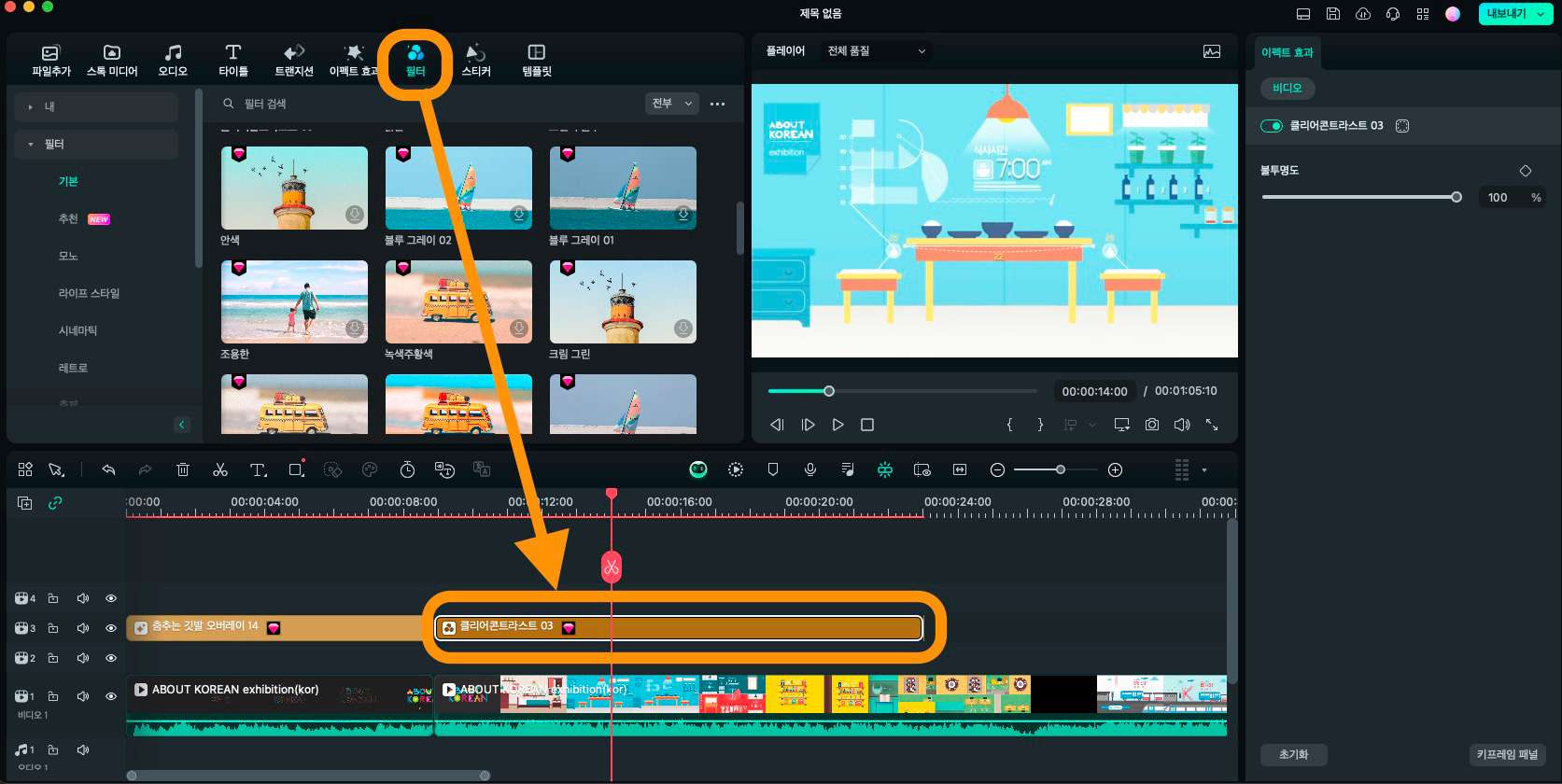The width and height of the screenshot is (1562, 784).
Task: Open the 내보내기 export dropdown arrow
Action: point(1541,14)
